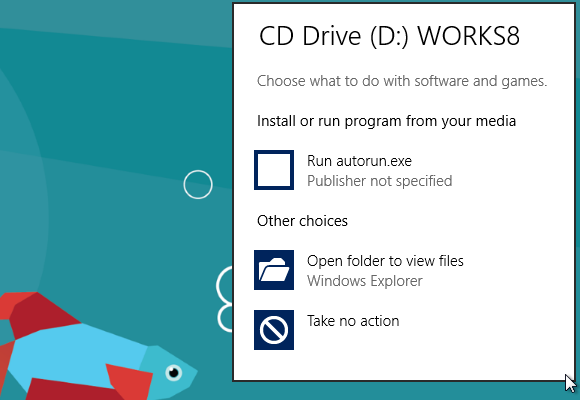Click the 'Other choices' heading
Viewport: 580px width, 400px height.
pos(302,221)
